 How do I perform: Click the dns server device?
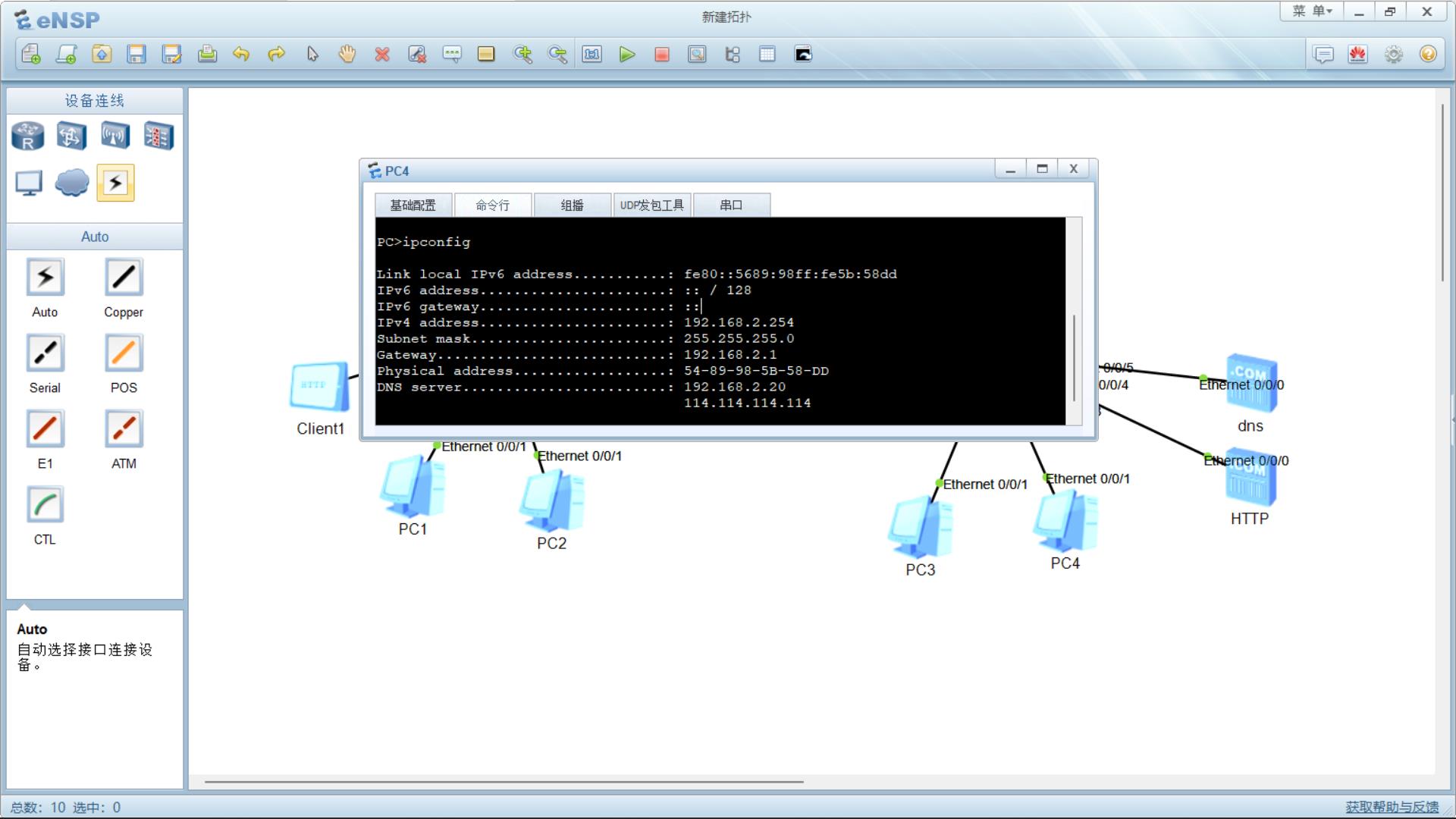[x=1251, y=383]
